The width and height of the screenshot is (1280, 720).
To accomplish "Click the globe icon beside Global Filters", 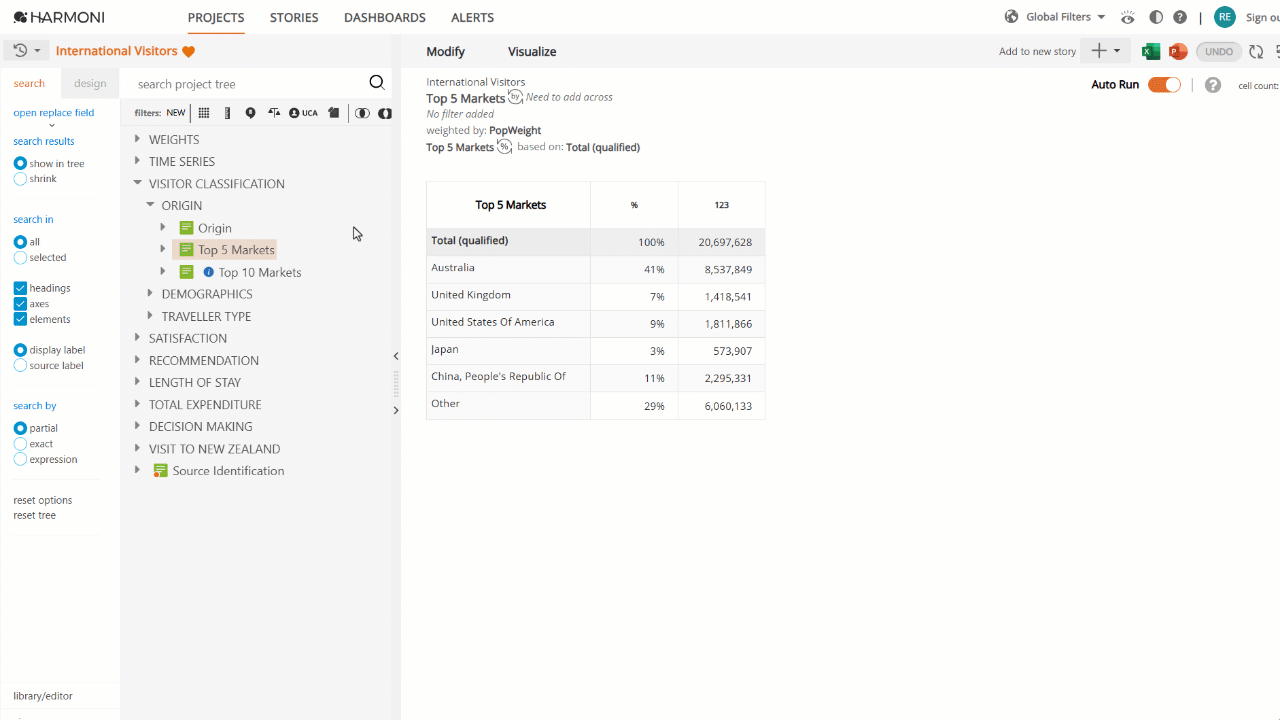I will click(x=1012, y=17).
